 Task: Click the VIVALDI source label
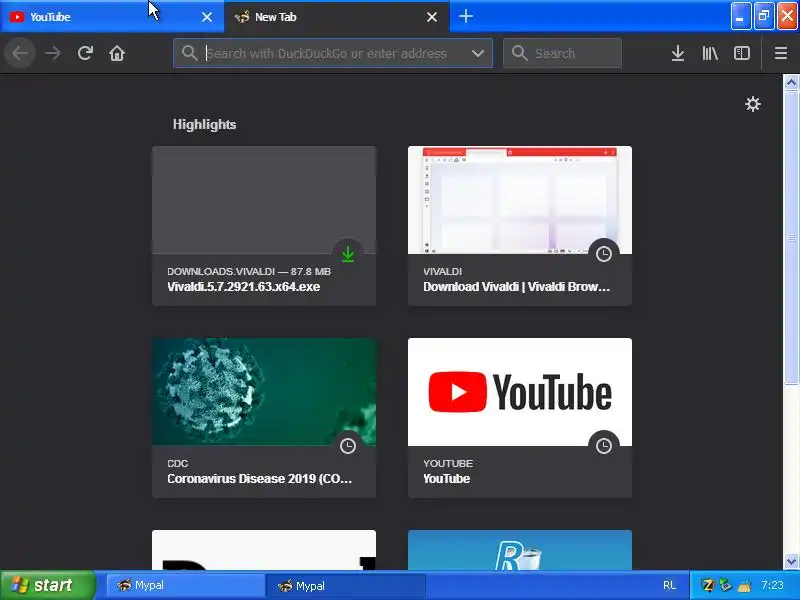442,271
